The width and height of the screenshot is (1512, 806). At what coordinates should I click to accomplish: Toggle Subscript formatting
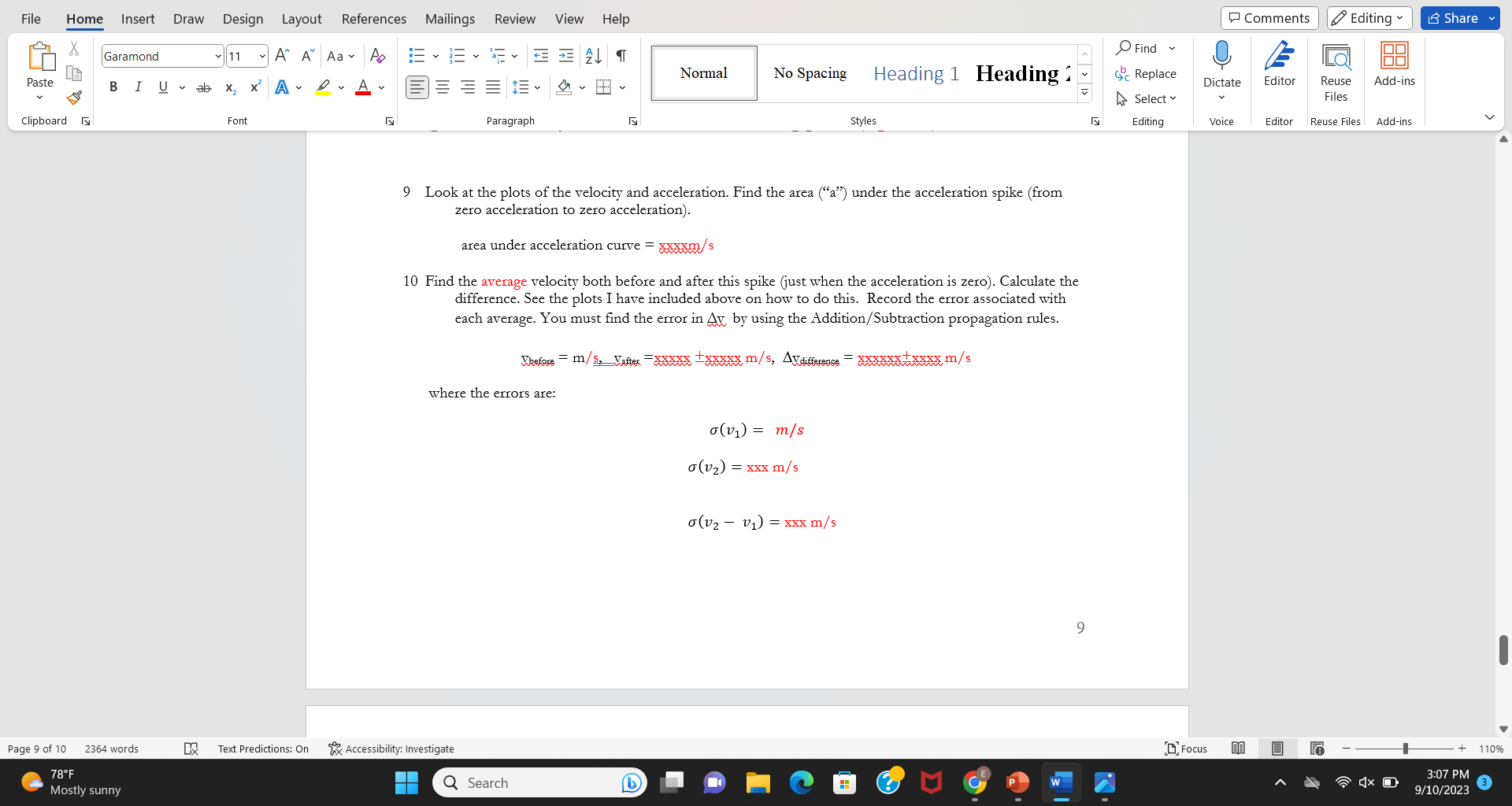[x=230, y=87]
